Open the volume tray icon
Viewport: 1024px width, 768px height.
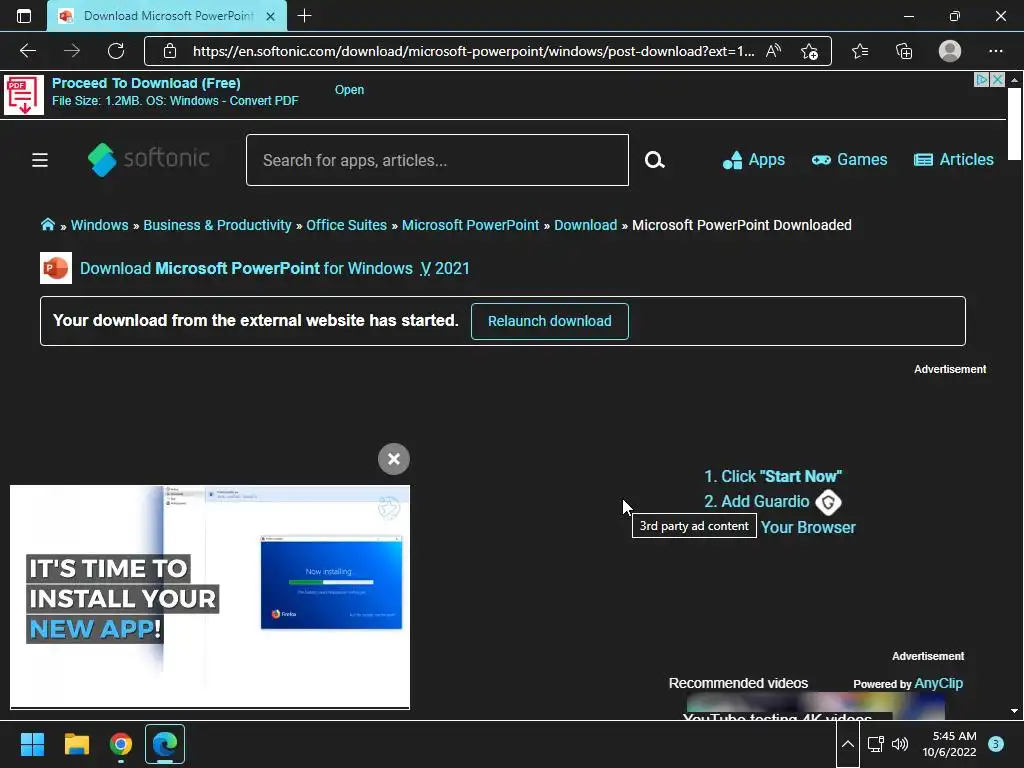point(900,744)
